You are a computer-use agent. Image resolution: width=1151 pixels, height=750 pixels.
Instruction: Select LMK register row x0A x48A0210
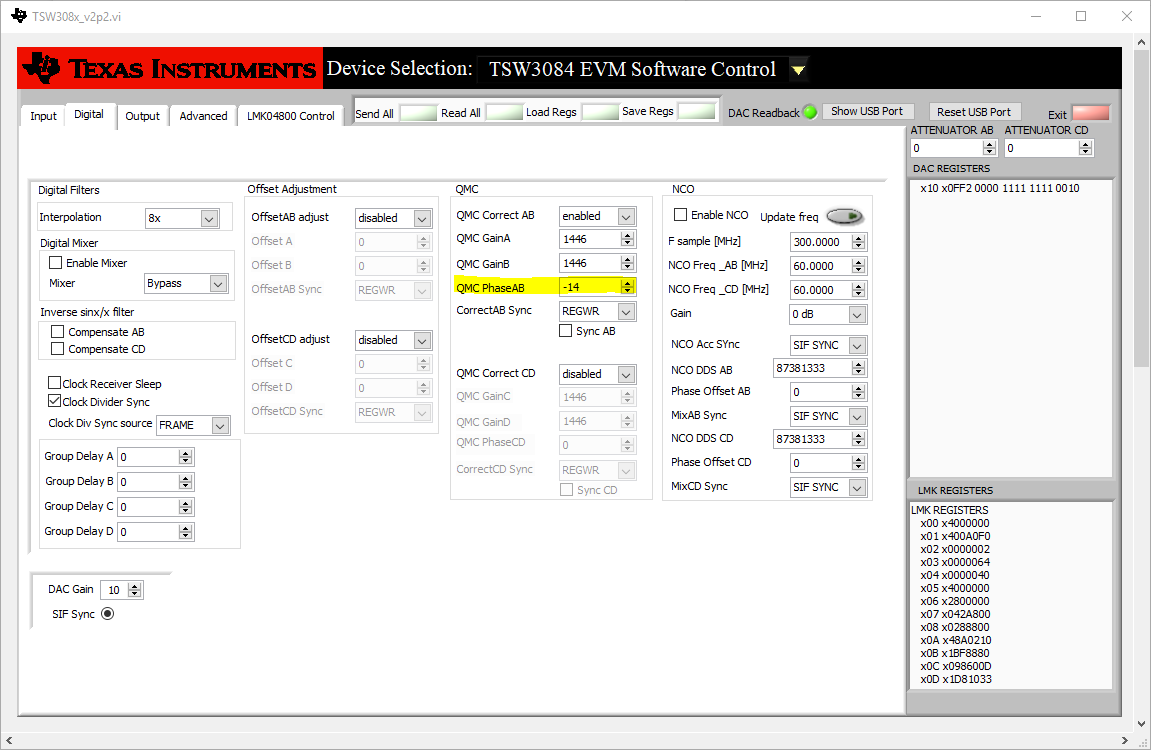[x=956, y=640]
